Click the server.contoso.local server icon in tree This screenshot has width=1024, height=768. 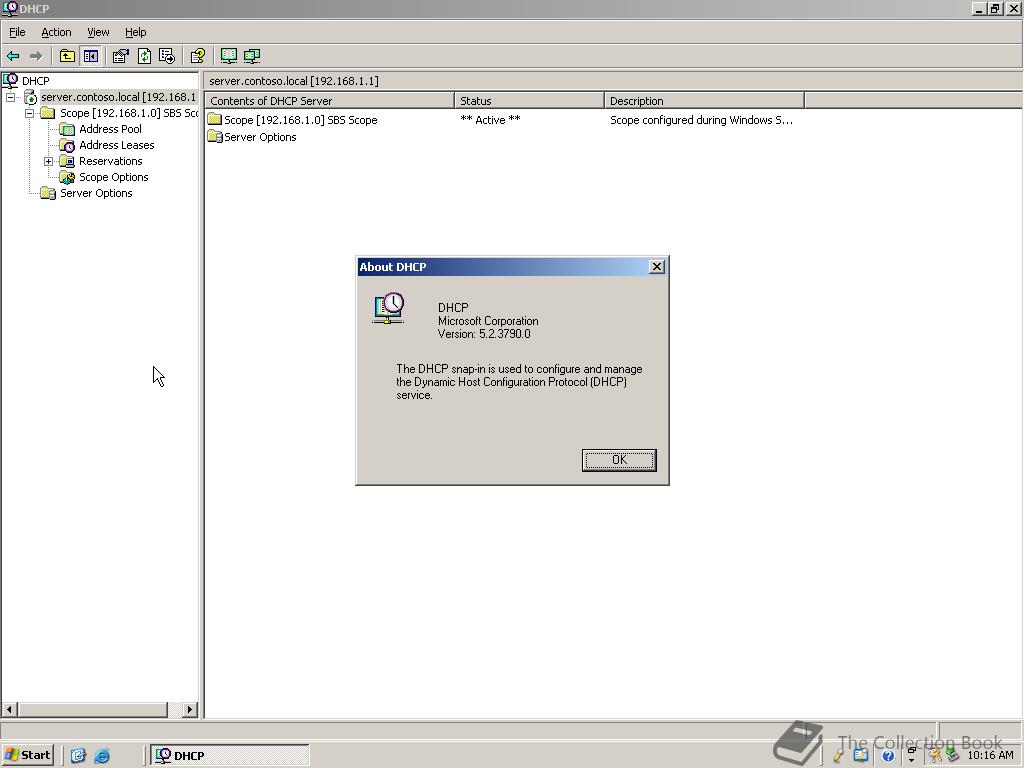[x=30, y=97]
